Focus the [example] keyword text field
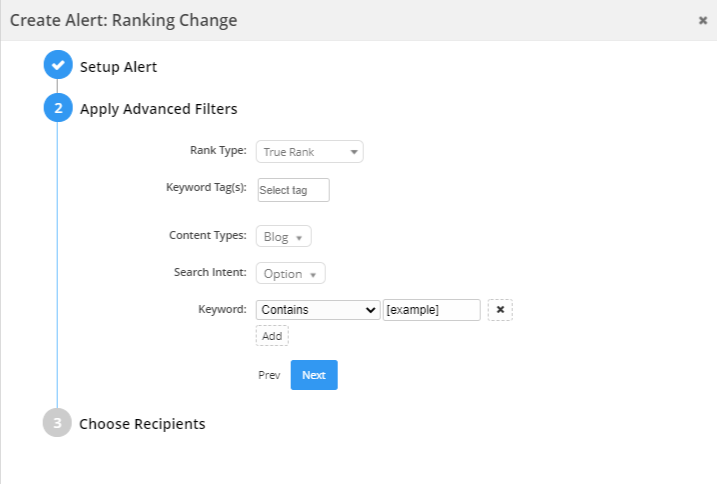This screenshot has height=484, width=717. (431, 310)
